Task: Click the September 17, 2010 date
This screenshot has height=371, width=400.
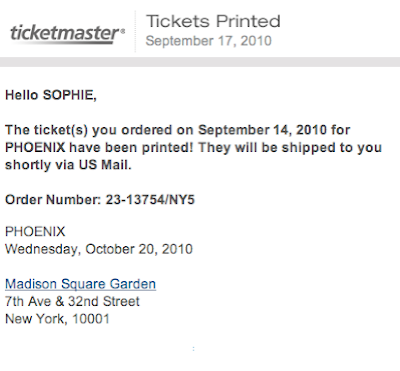Action: point(209,41)
